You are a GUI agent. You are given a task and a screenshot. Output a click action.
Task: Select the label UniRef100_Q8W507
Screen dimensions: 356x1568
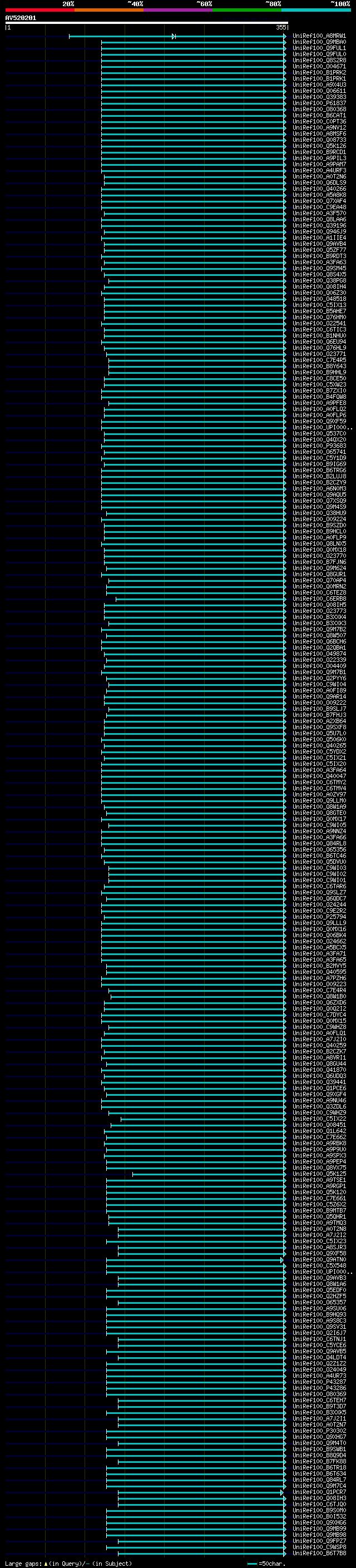click(319, 635)
